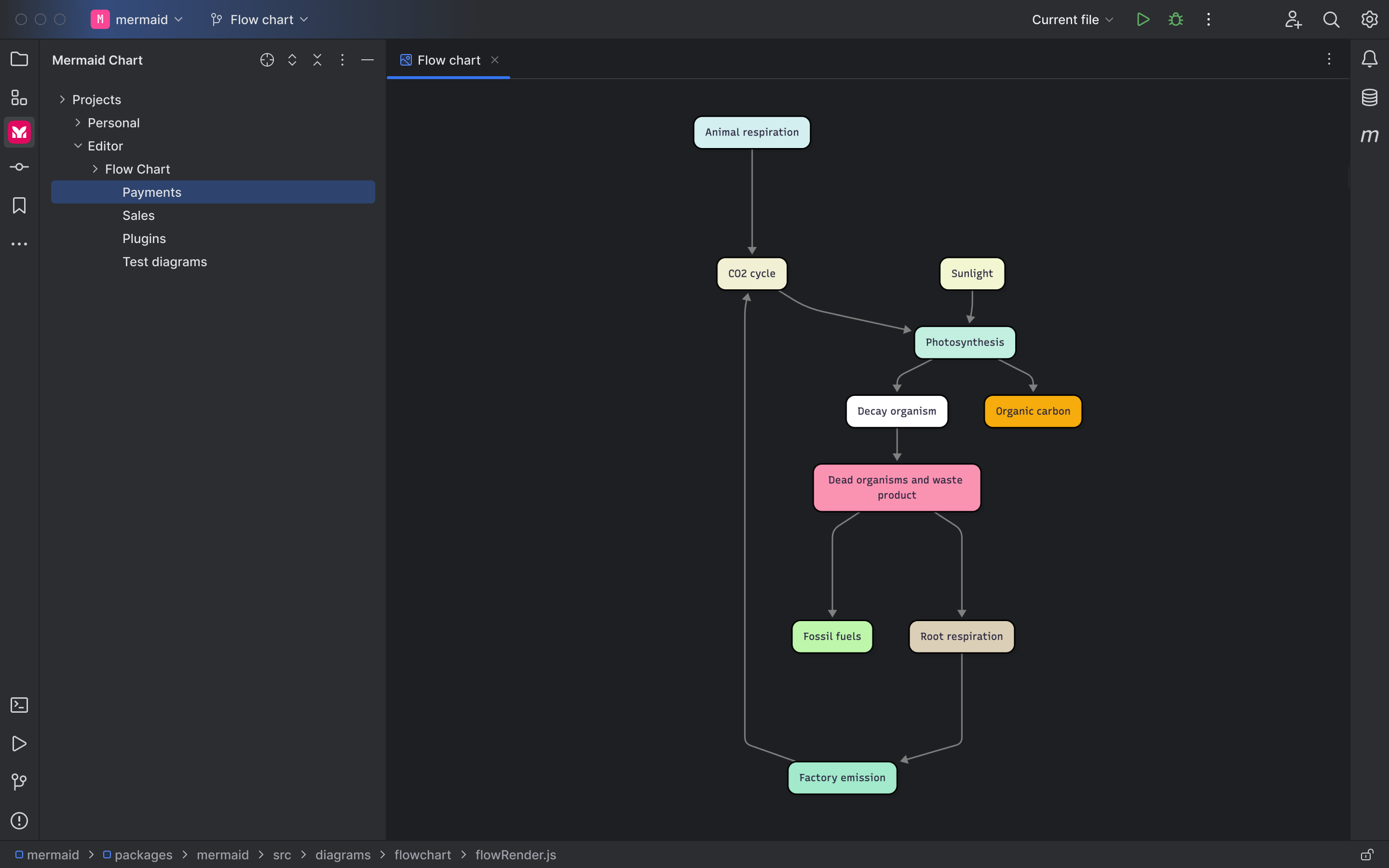Open the Database tool window
The image size is (1389, 868).
click(1370, 97)
